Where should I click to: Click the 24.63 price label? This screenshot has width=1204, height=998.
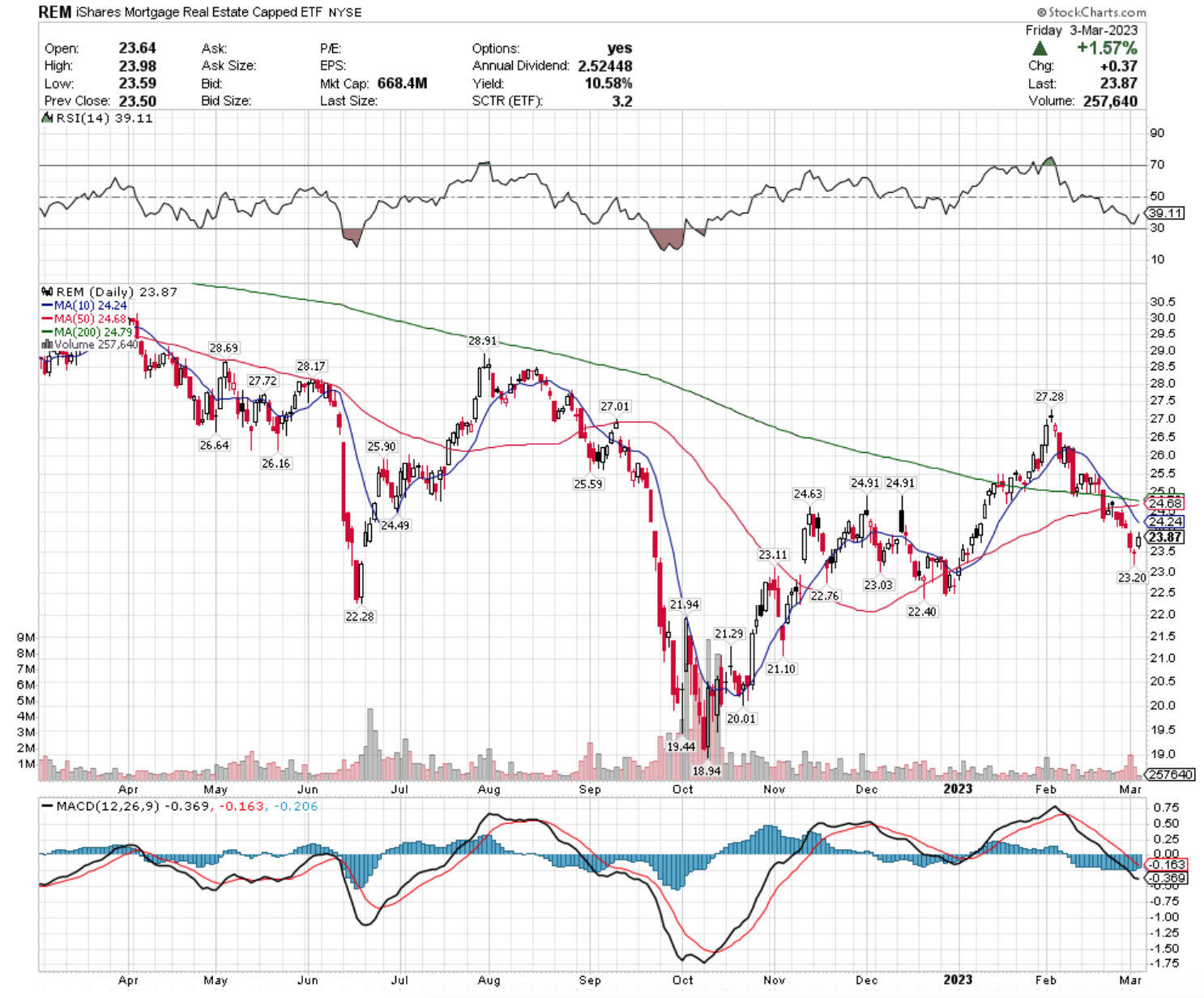808,493
